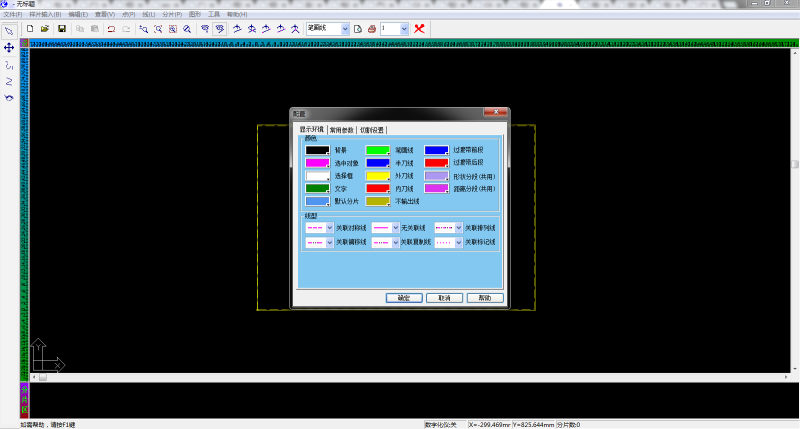Click the red crossed-tools icon in toolbar

[419, 29]
